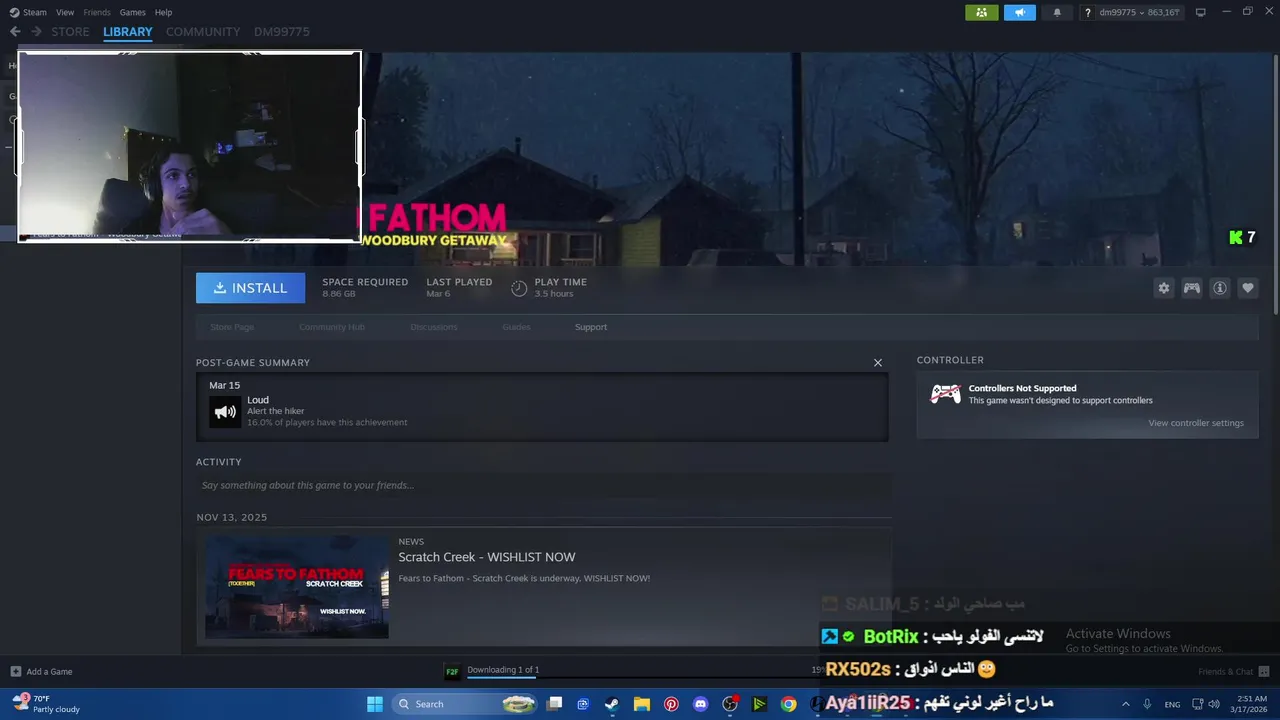Open game settings gear icon
Image resolution: width=1280 pixels, height=720 pixels.
[1164, 288]
